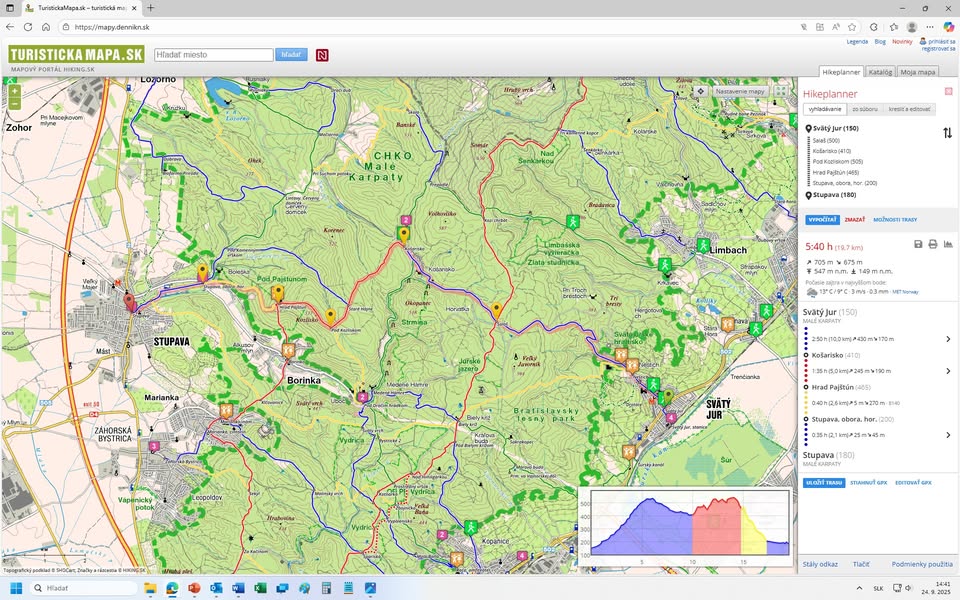Click the Zmazať link
This screenshot has width=960, height=600.
855,220
